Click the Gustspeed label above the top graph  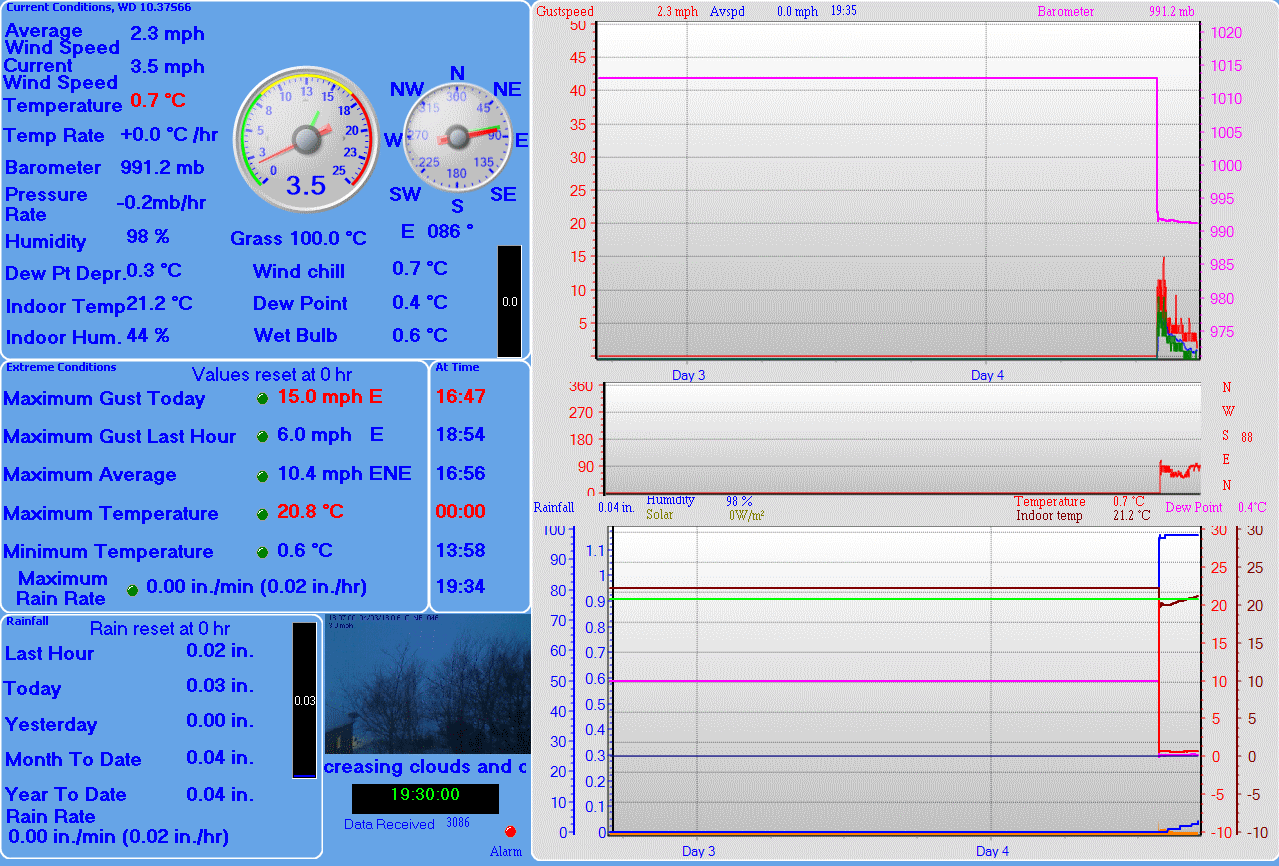click(565, 12)
